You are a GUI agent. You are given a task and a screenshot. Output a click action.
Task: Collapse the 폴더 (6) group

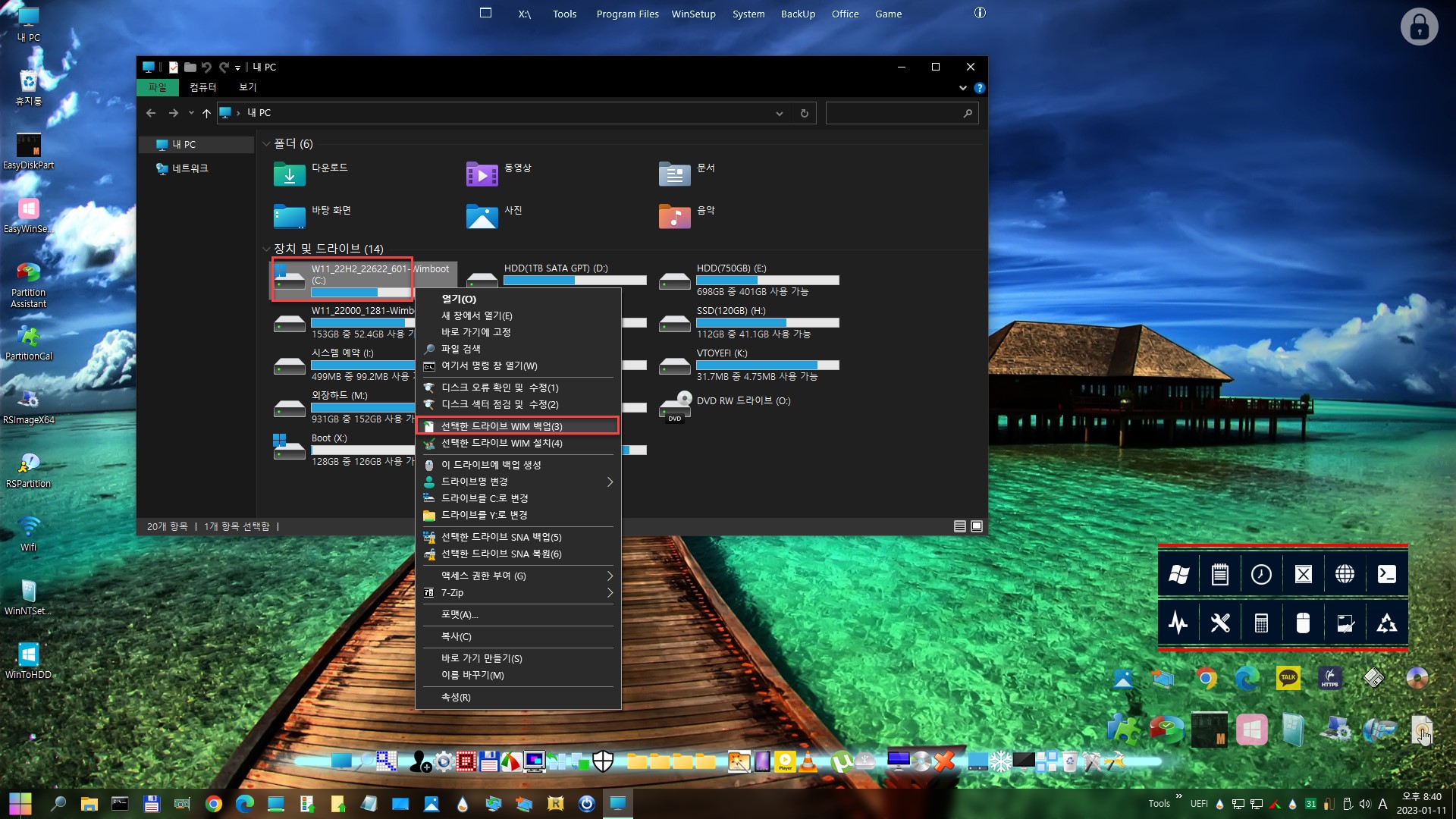tap(266, 144)
